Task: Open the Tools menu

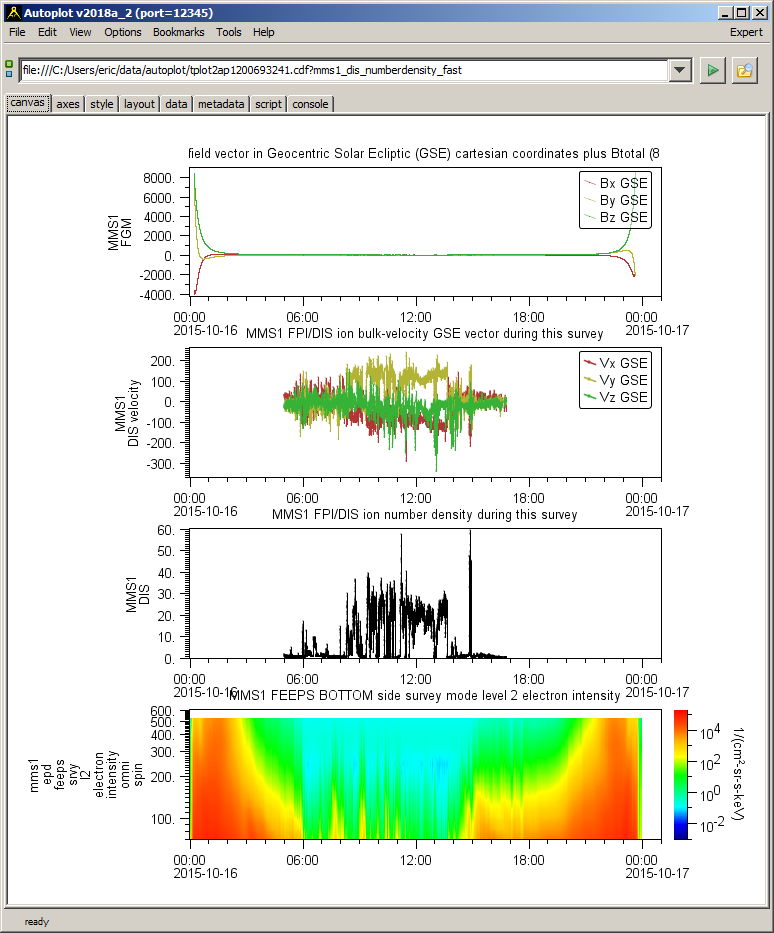Action: pyautogui.click(x=228, y=32)
